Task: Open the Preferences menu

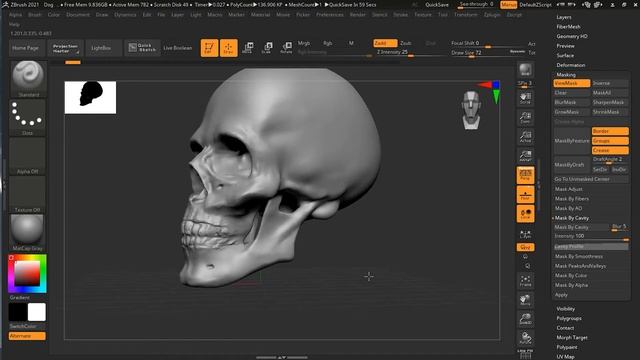Action: click(330, 15)
